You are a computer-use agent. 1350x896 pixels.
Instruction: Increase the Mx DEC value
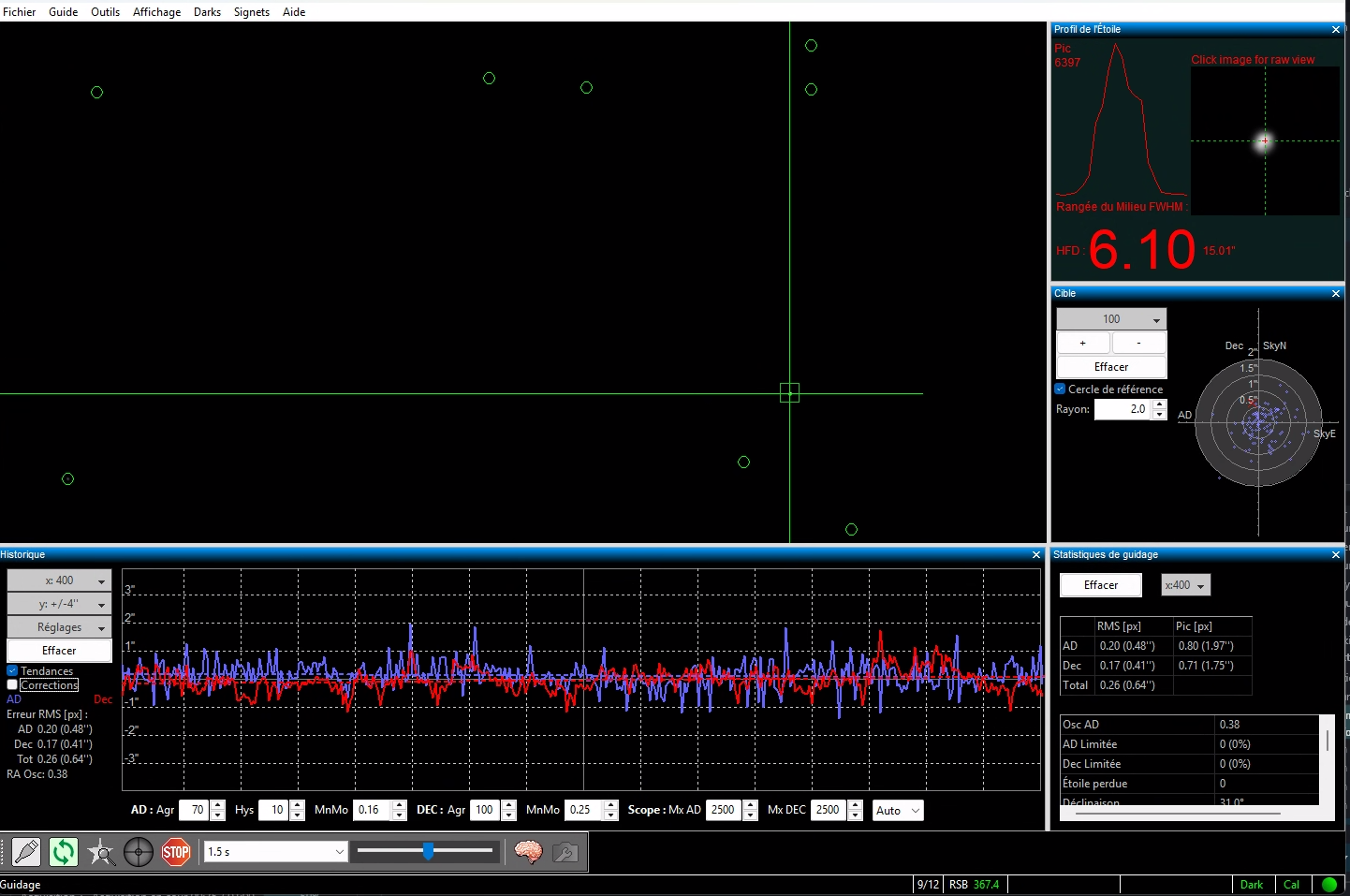(x=855, y=805)
